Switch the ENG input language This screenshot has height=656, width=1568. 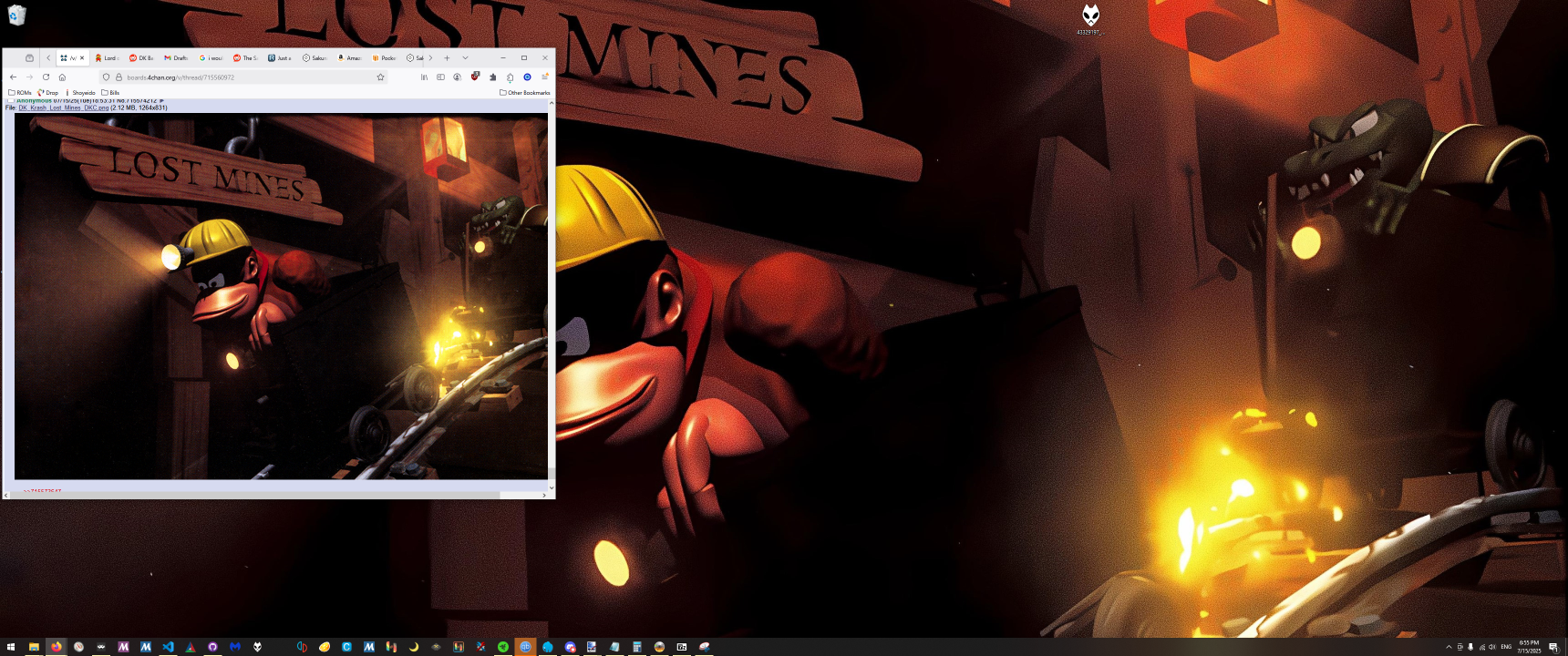[x=1506, y=647]
